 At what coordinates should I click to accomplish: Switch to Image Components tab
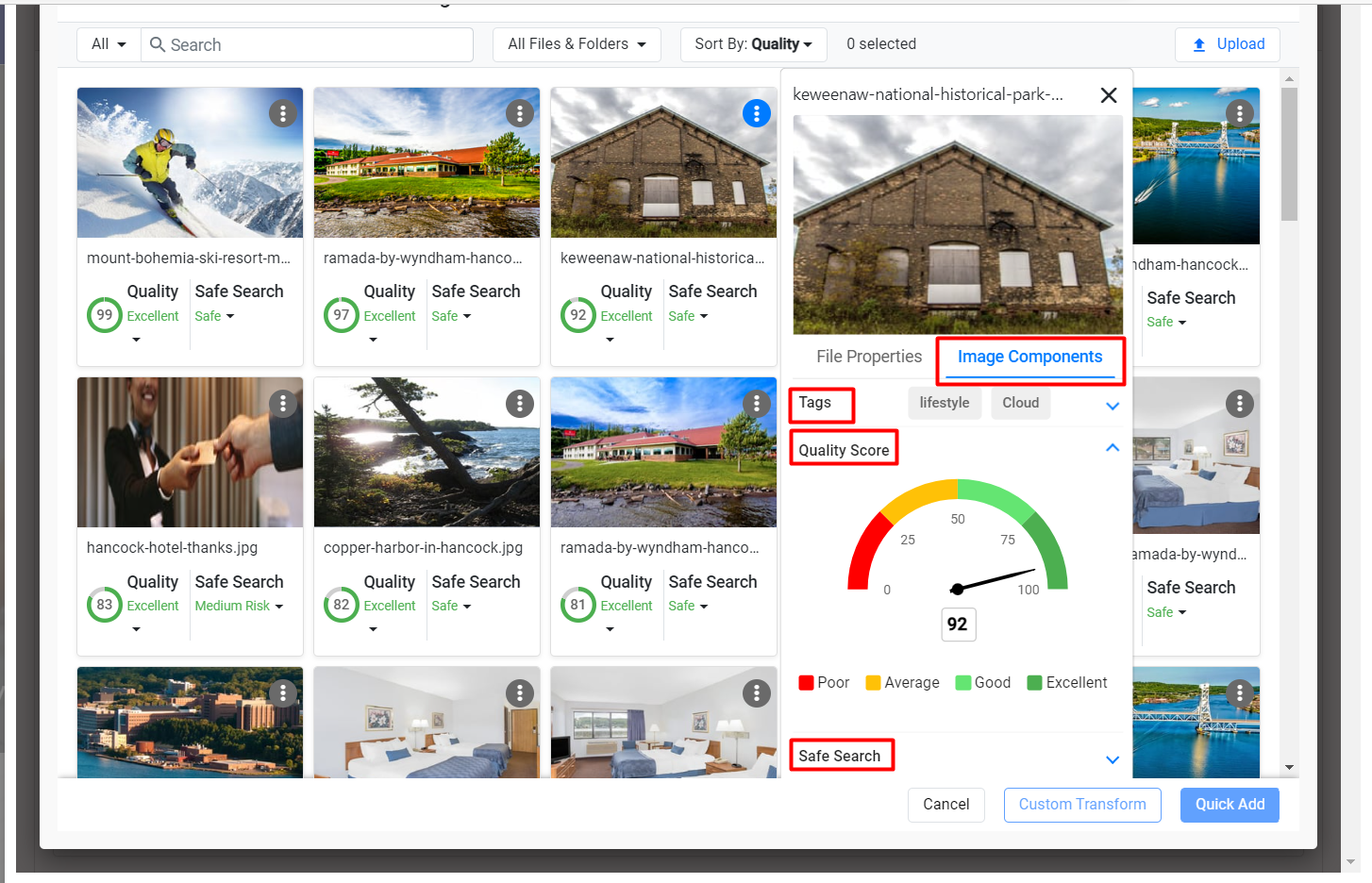tap(1029, 357)
